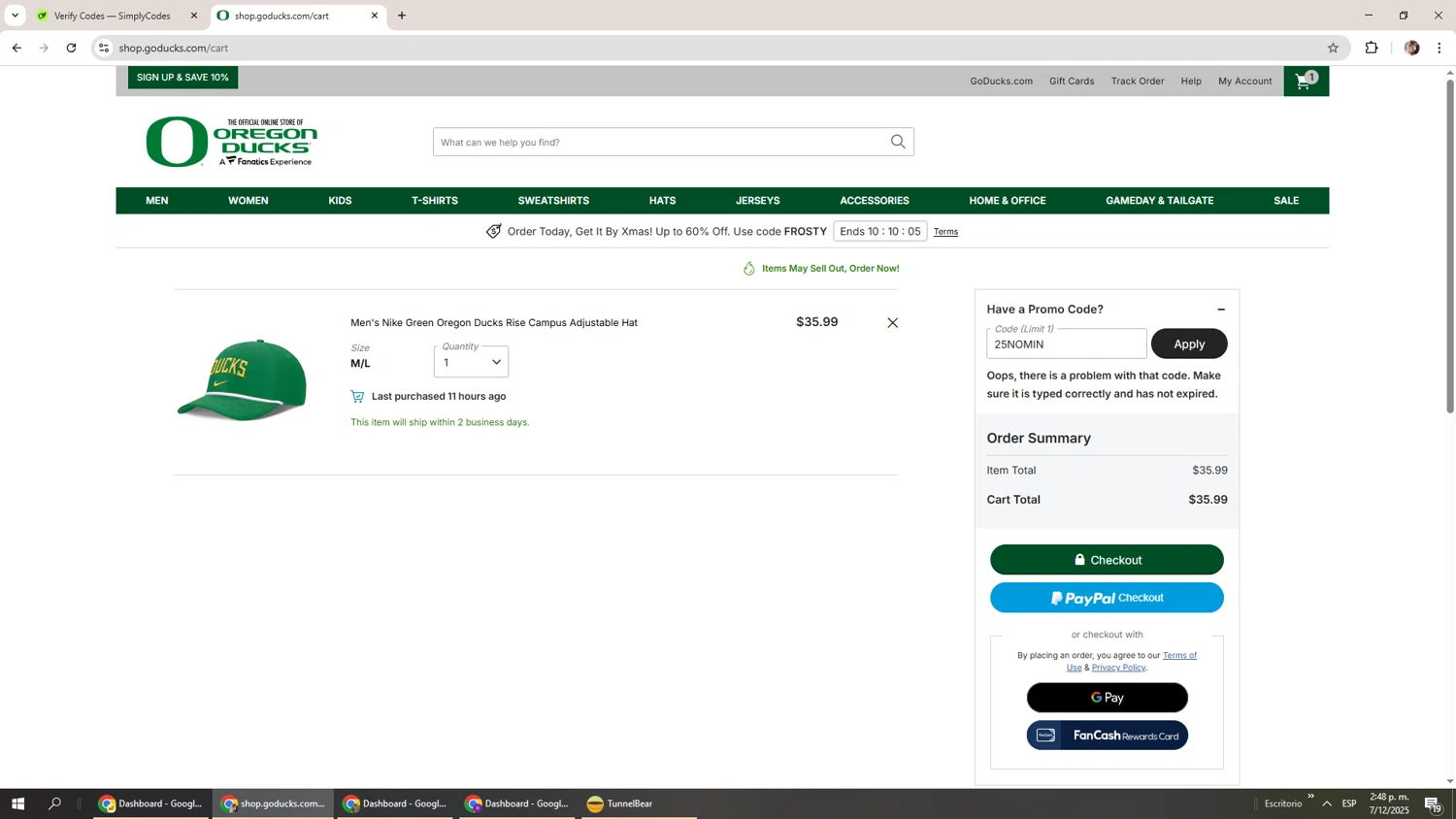Open the Help link
The image size is (1456, 819).
(1191, 82)
